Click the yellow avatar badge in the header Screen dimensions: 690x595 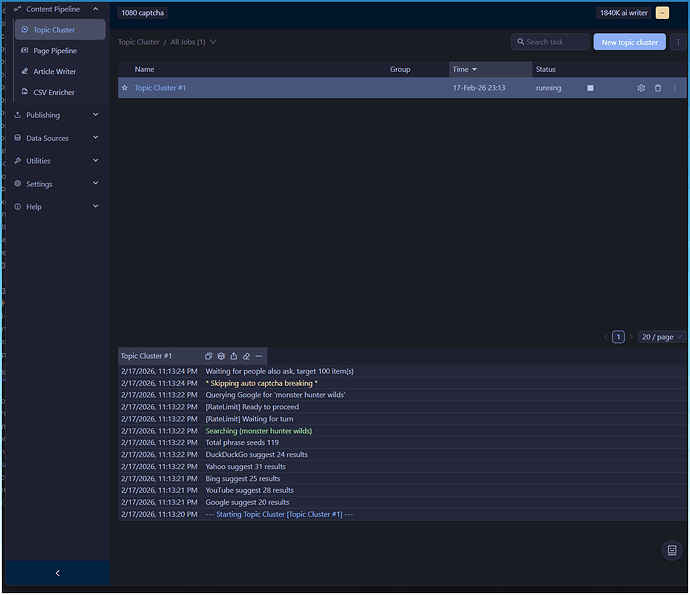[662, 13]
